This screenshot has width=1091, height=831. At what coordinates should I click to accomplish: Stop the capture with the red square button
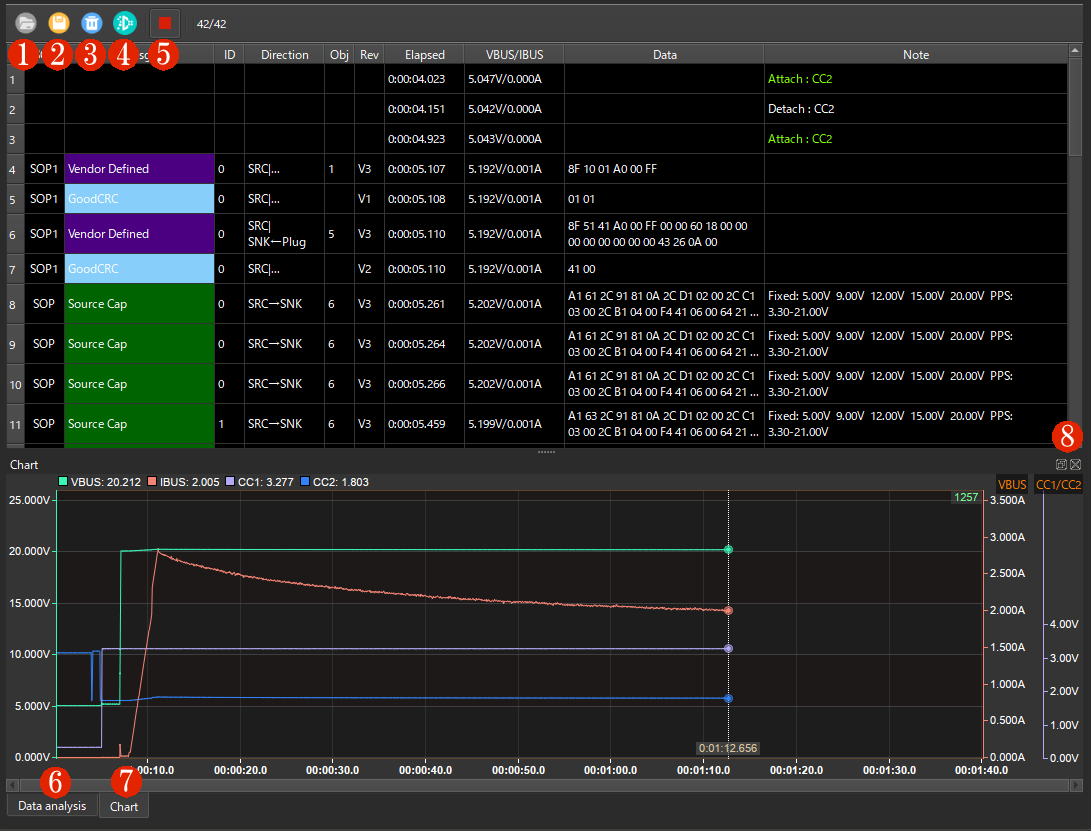[165, 23]
